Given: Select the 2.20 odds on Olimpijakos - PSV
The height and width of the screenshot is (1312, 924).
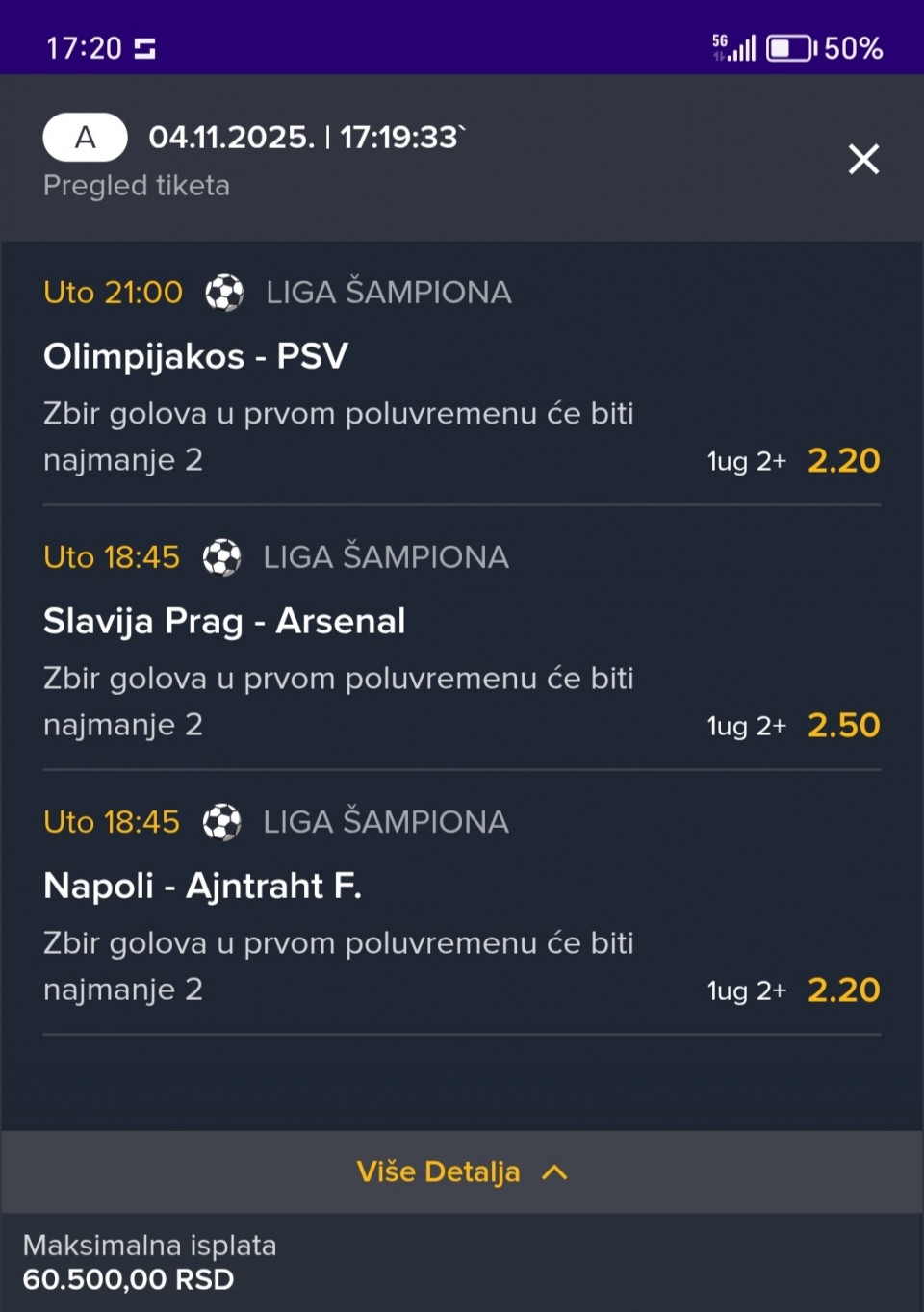Looking at the screenshot, I should 843,460.
